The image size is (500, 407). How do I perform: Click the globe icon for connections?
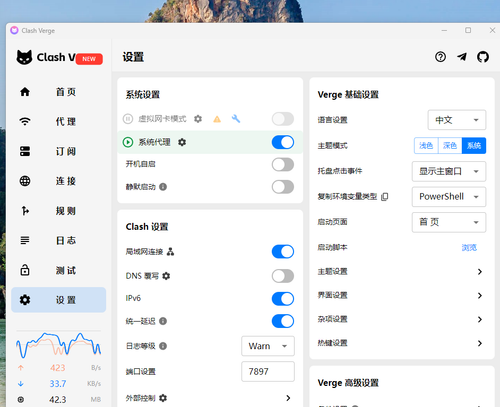[25, 181]
